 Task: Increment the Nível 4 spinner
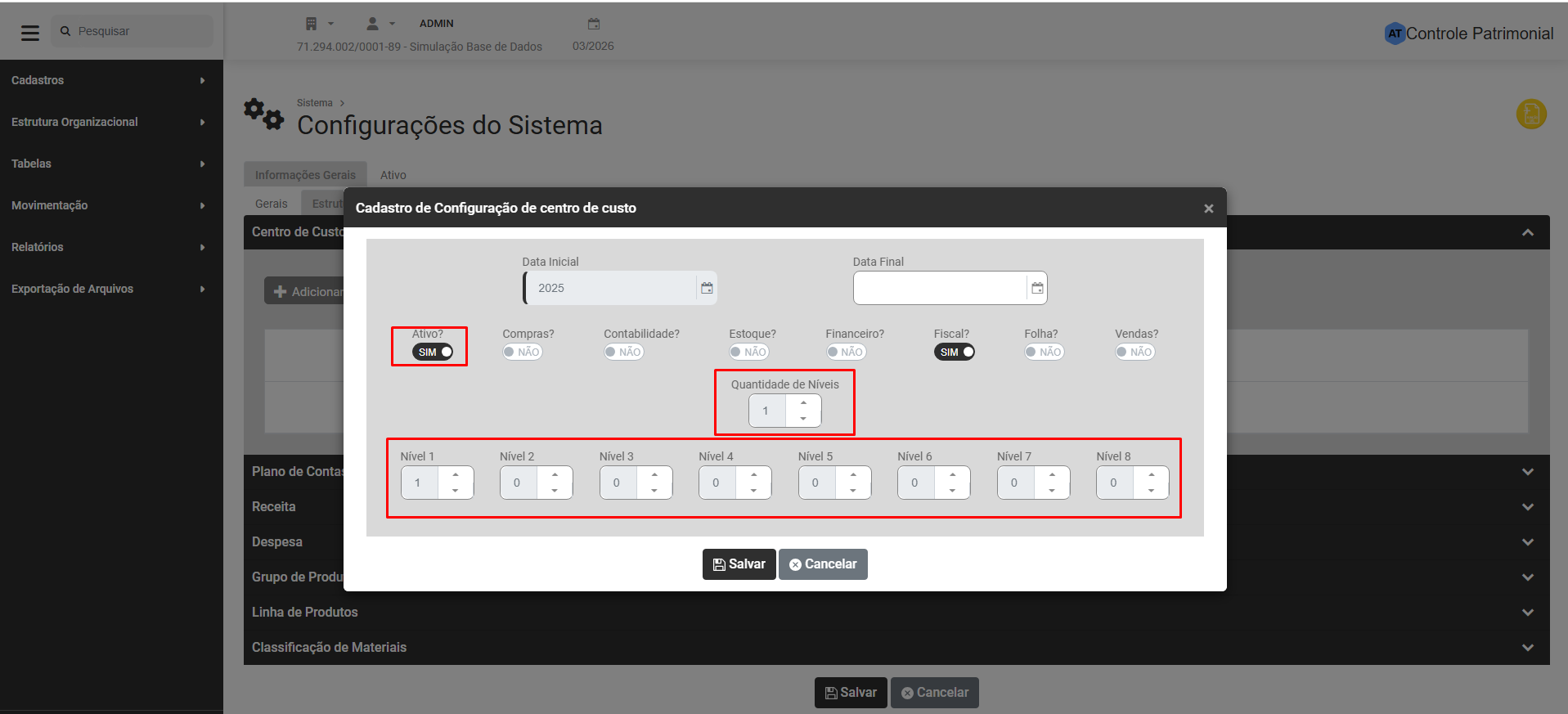coord(753,474)
